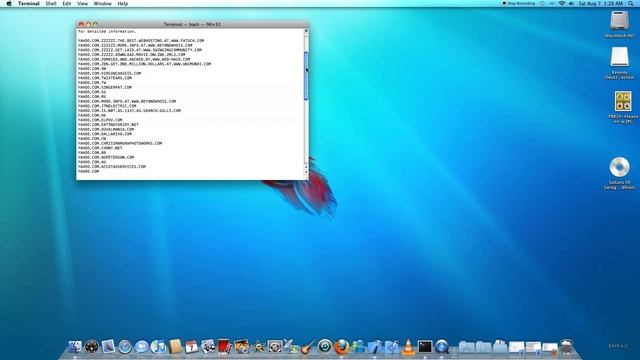Click the YAHOO.COM.ACCUTAXSERVICES.COM line
Viewport: 640px width, 360px height.
[x=112, y=167]
